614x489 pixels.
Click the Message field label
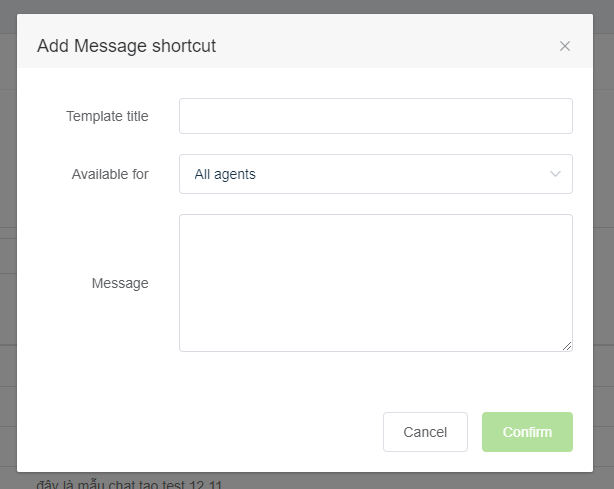click(120, 283)
